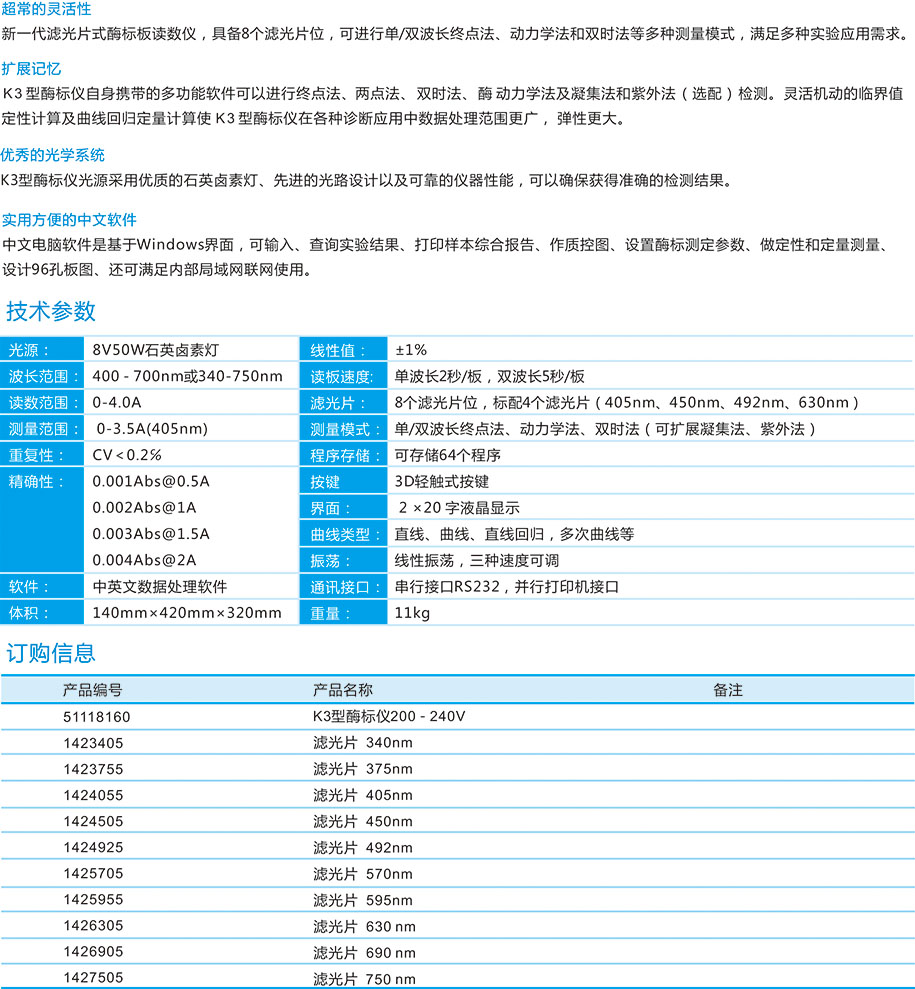Click 滤光片 690 nm product name

364,952
